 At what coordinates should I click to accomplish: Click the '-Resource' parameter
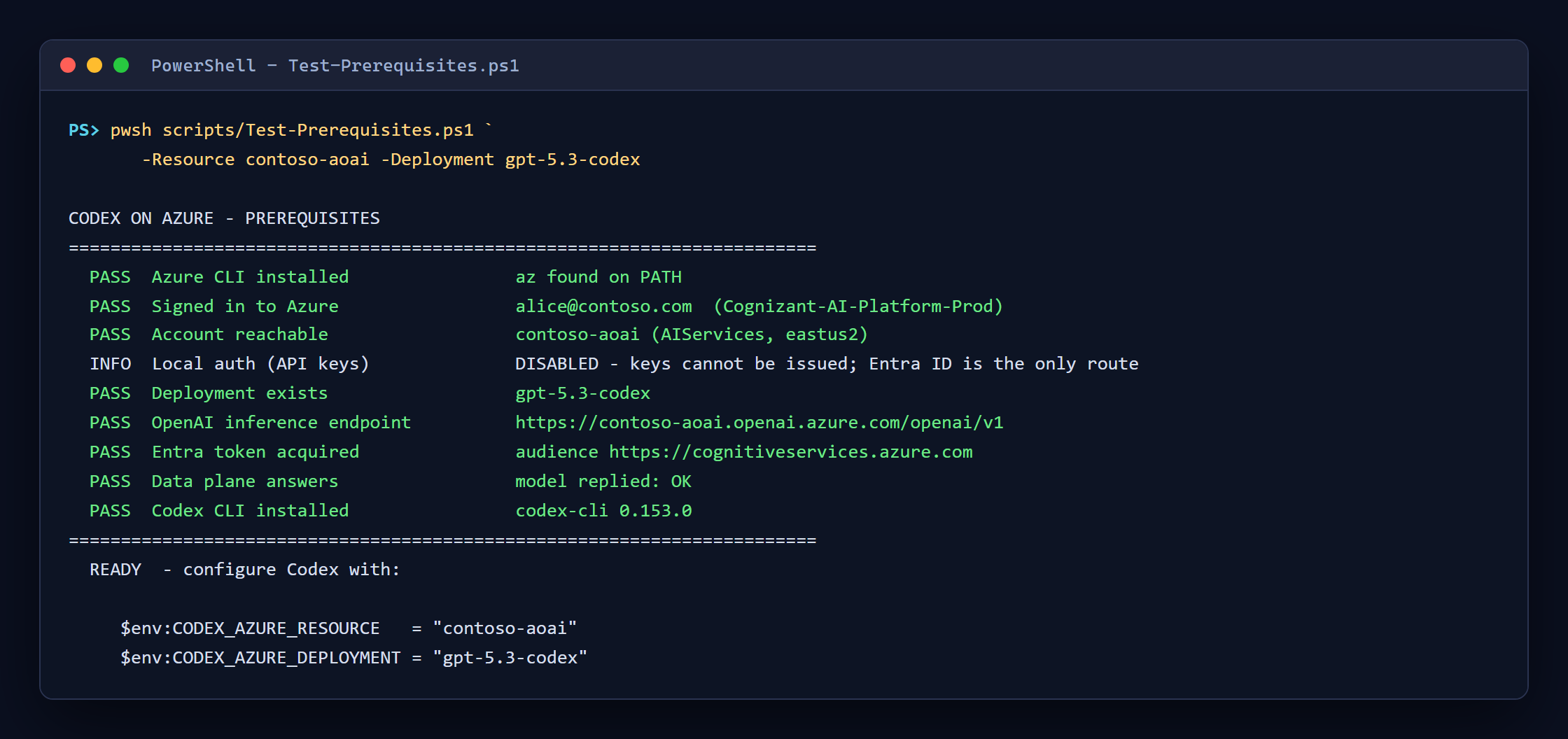(188, 160)
